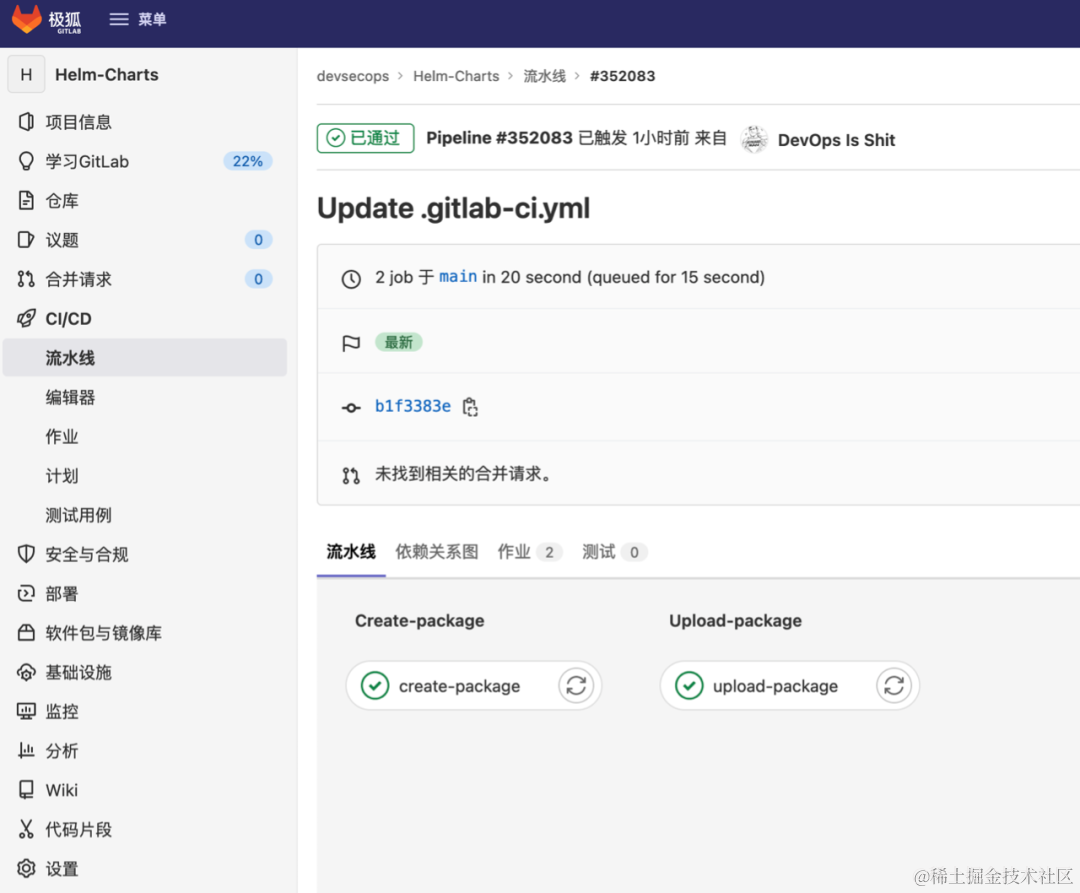This screenshot has width=1080, height=893.
Task: View commit b1f3383e details
Action: pyautogui.click(x=412, y=406)
